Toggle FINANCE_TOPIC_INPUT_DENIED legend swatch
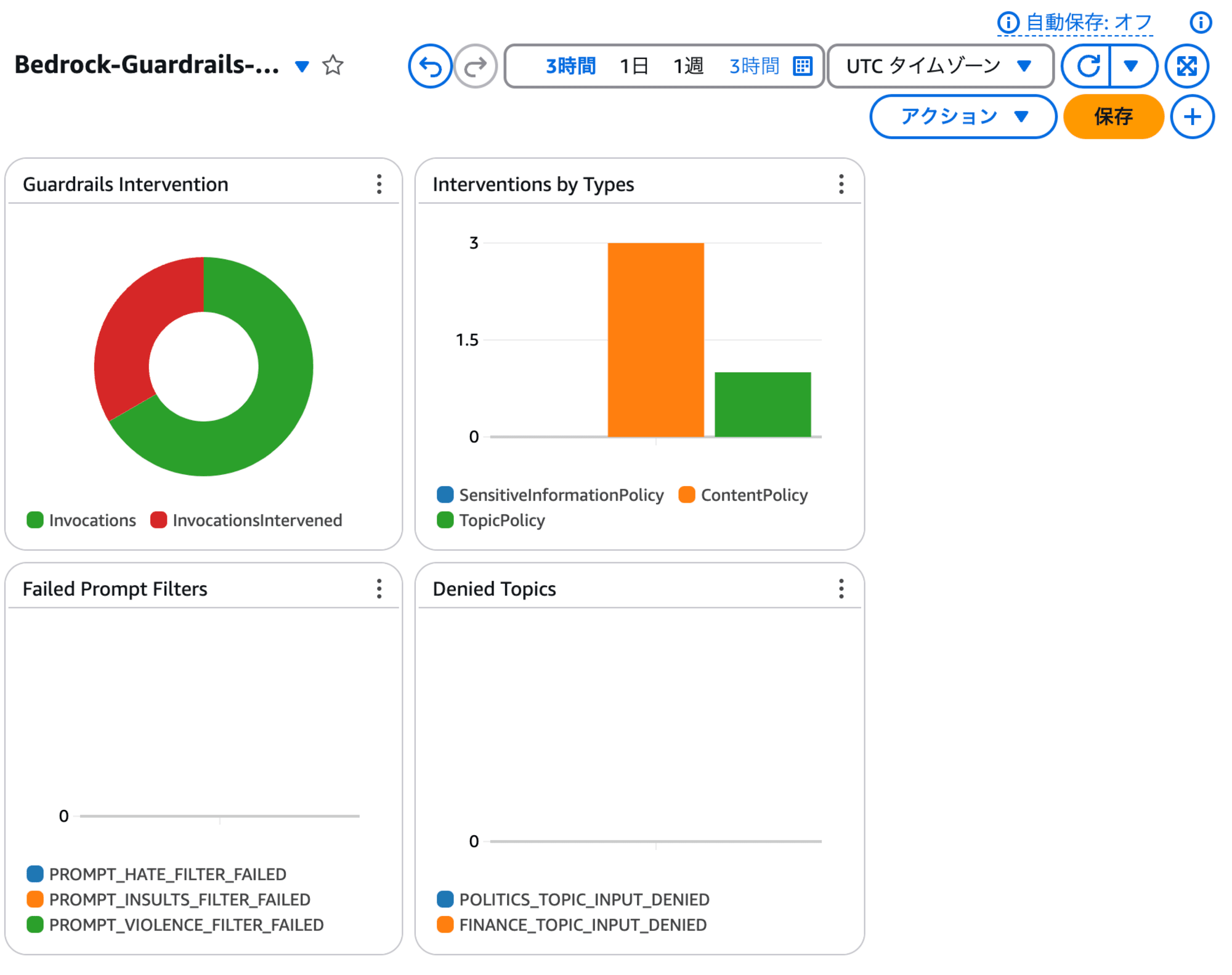The image size is (1232, 975). point(445,924)
